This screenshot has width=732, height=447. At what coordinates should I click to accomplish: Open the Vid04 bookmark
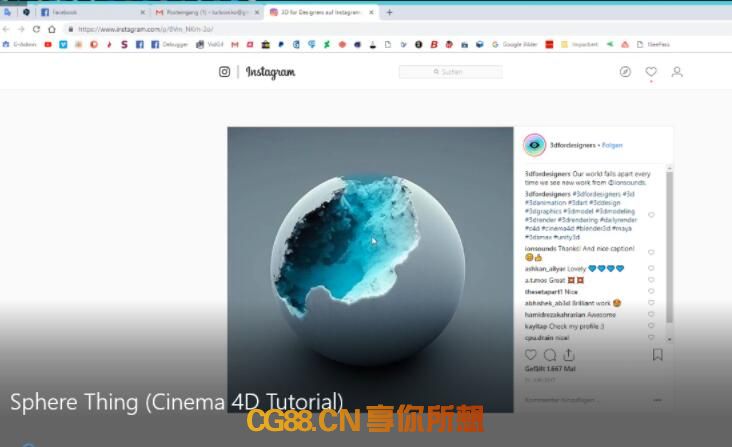210,44
